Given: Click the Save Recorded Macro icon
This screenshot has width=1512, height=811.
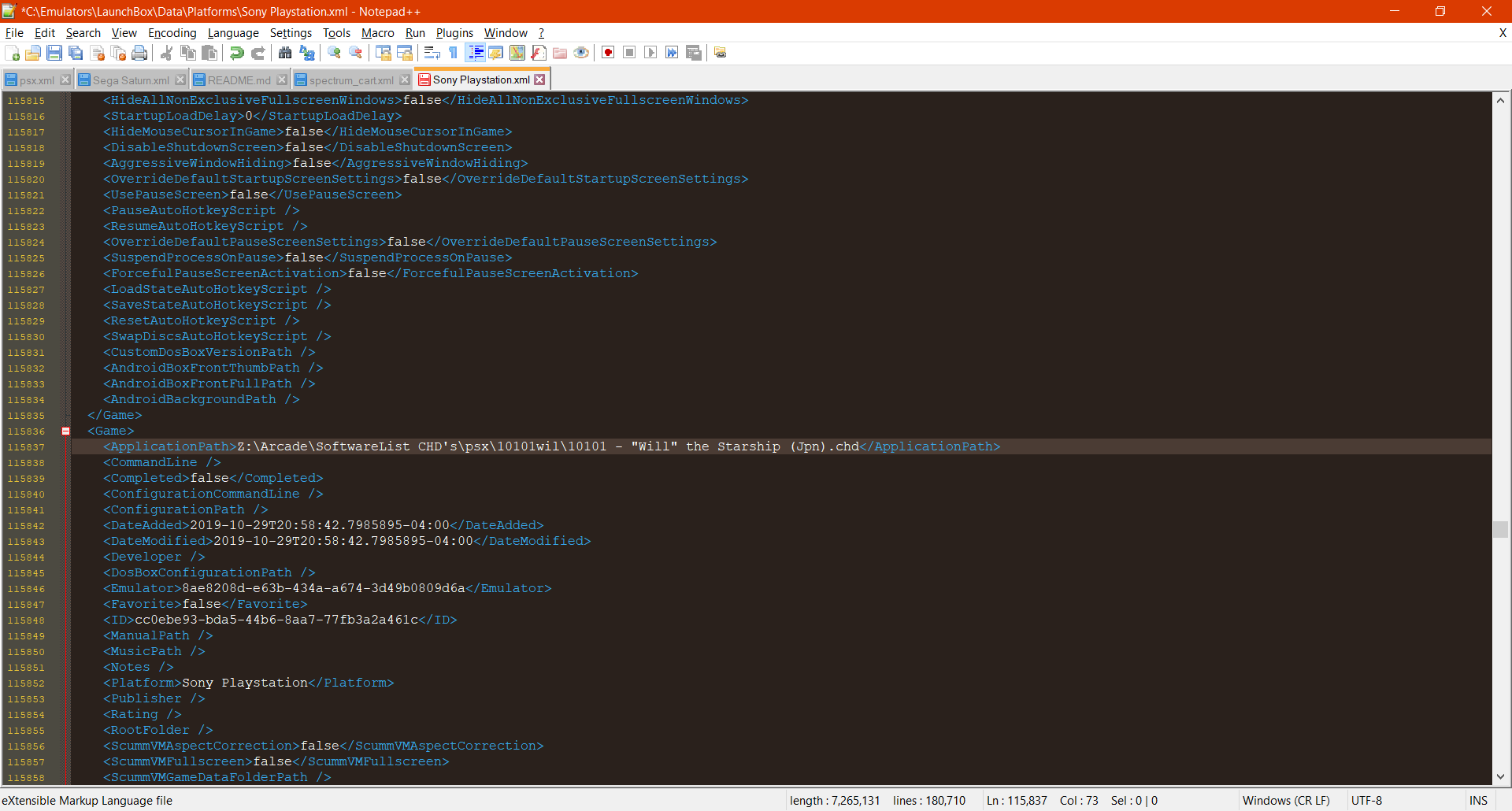Looking at the screenshot, I should [694, 53].
